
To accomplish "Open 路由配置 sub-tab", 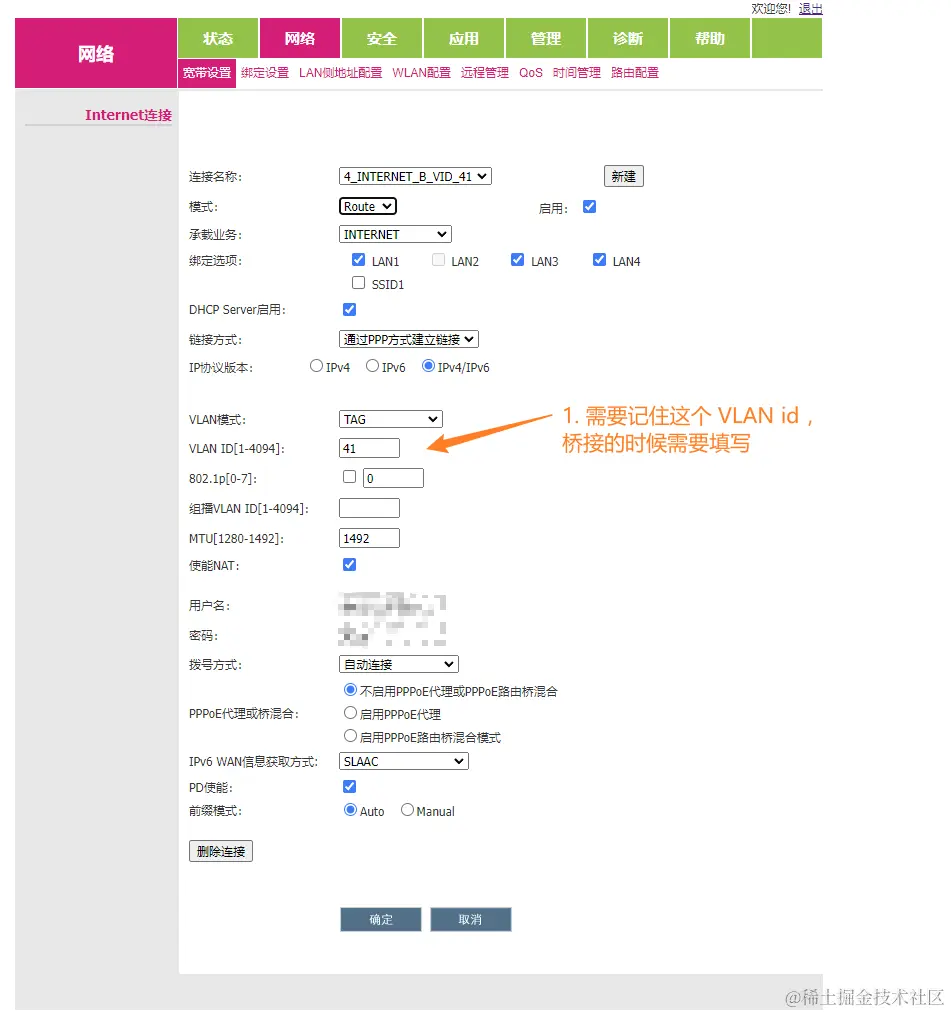I will click(x=635, y=72).
